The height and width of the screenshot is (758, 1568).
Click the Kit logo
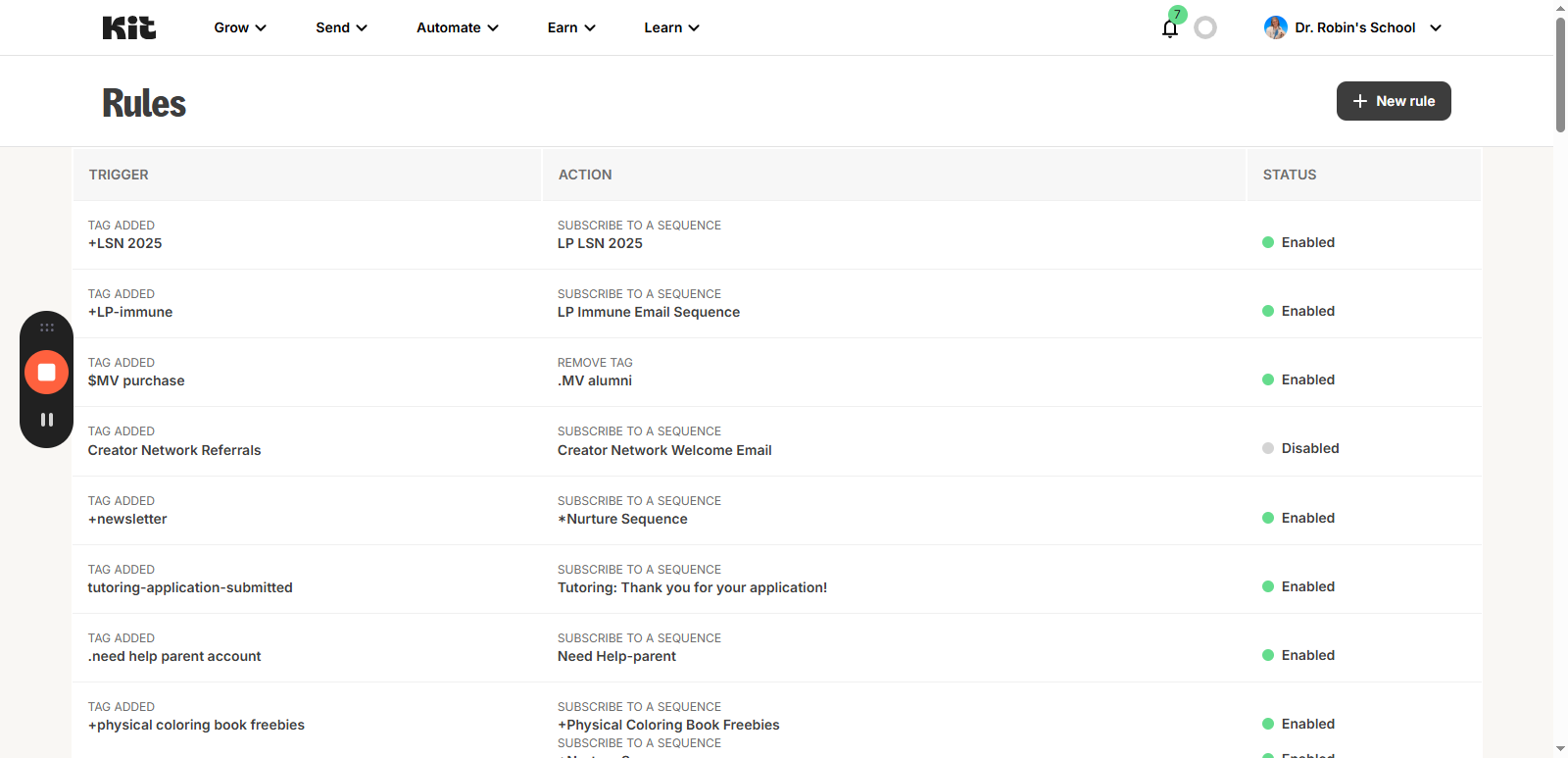click(128, 27)
